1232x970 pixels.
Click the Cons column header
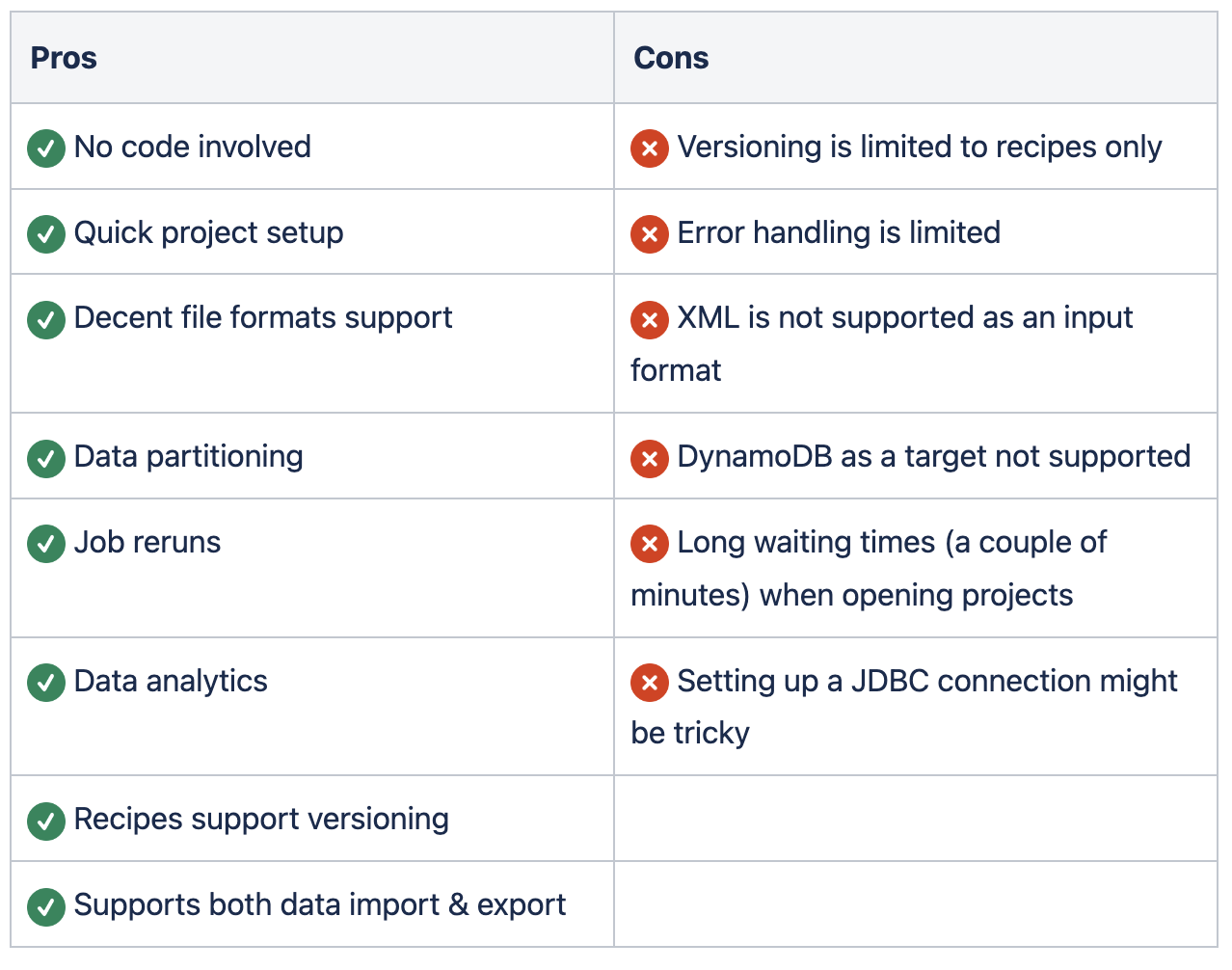tap(671, 58)
